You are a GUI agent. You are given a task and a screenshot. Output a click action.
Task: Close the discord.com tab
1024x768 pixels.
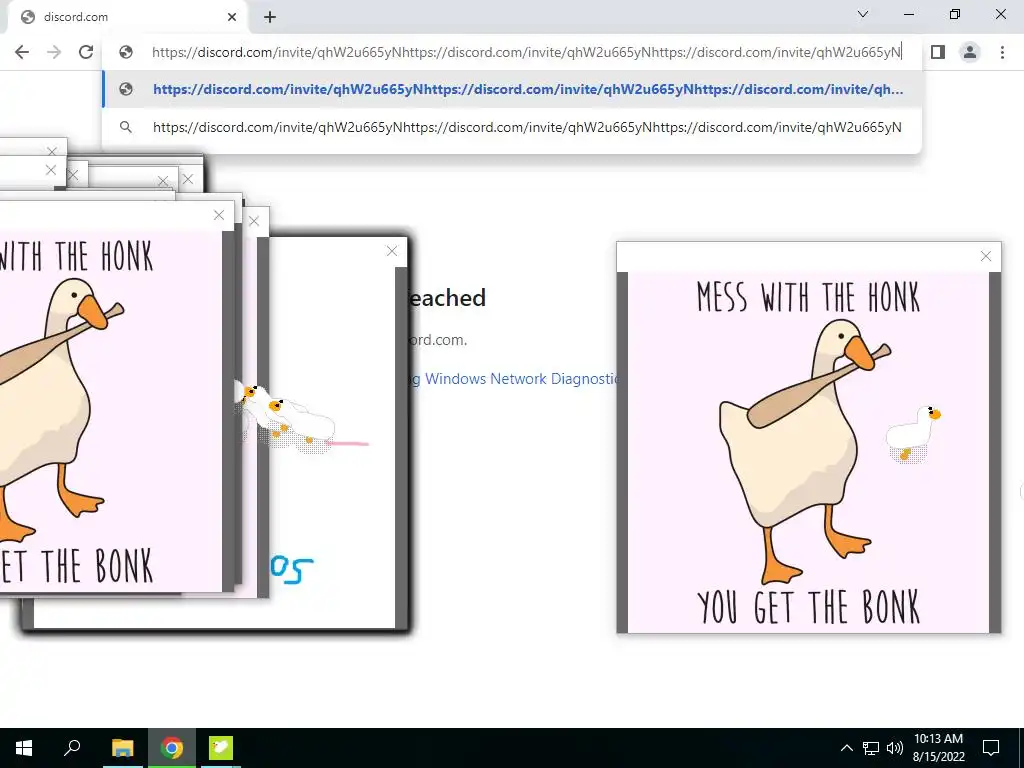pyautogui.click(x=232, y=17)
